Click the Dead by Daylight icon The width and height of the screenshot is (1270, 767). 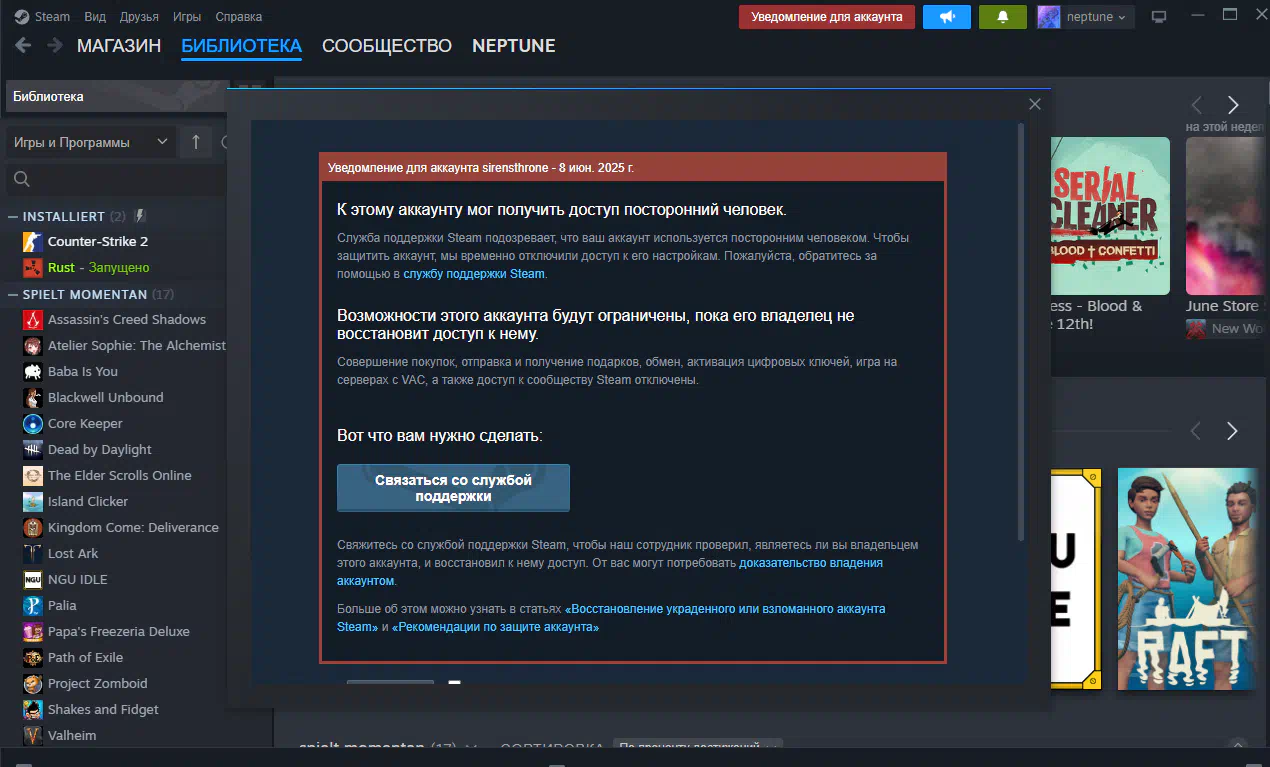tap(33, 450)
